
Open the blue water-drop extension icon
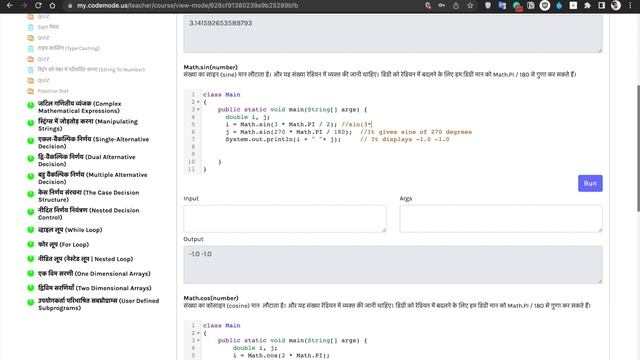[x=559, y=5]
